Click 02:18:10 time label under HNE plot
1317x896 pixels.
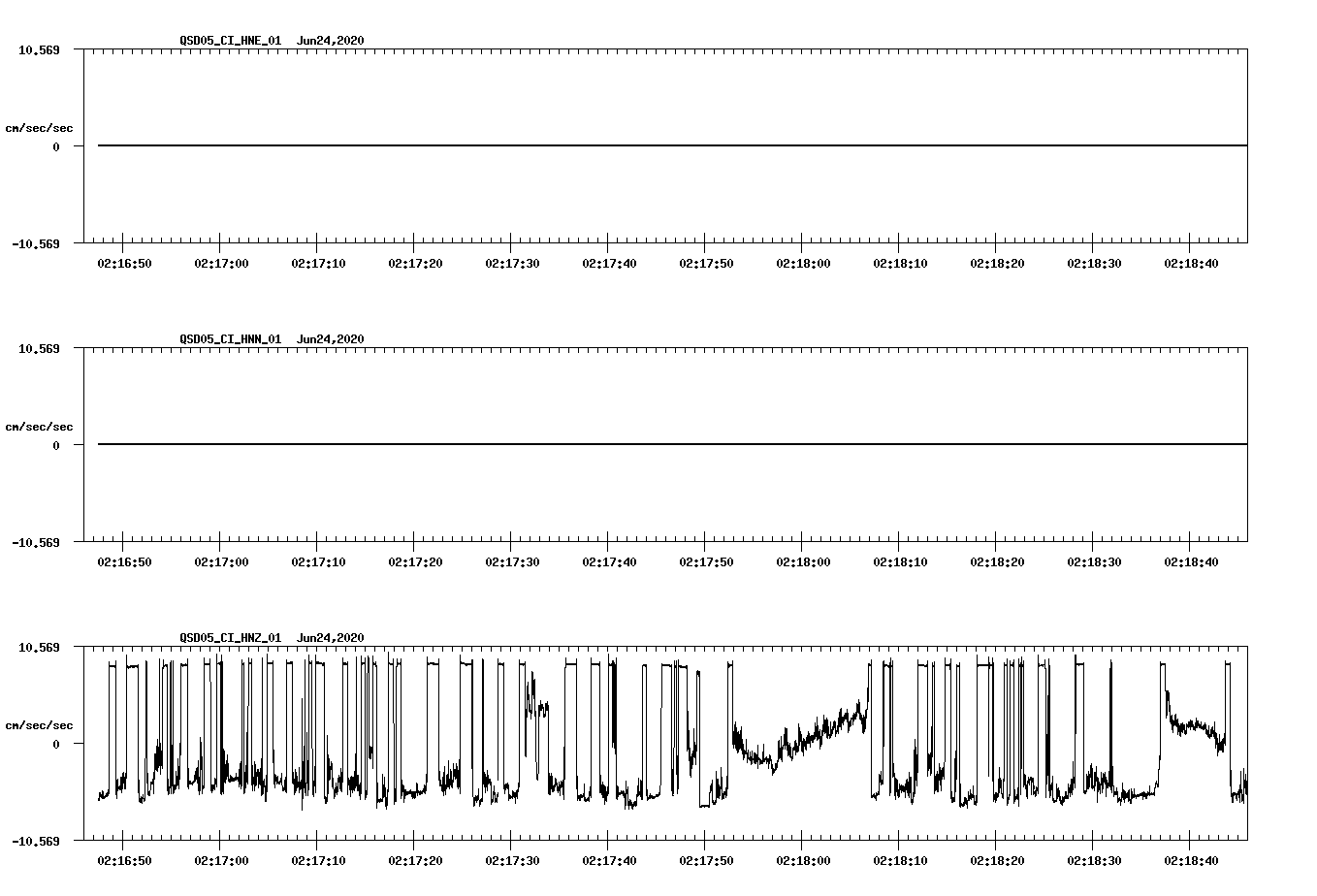point(900,263)
